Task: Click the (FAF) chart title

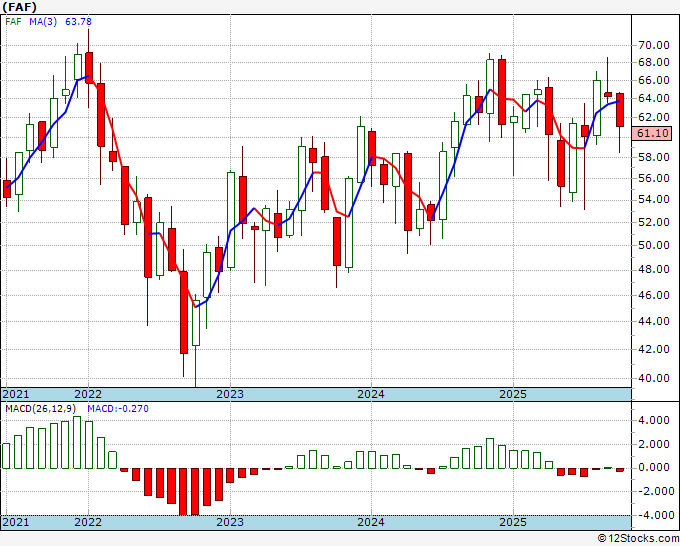Action: click(20, 7)
